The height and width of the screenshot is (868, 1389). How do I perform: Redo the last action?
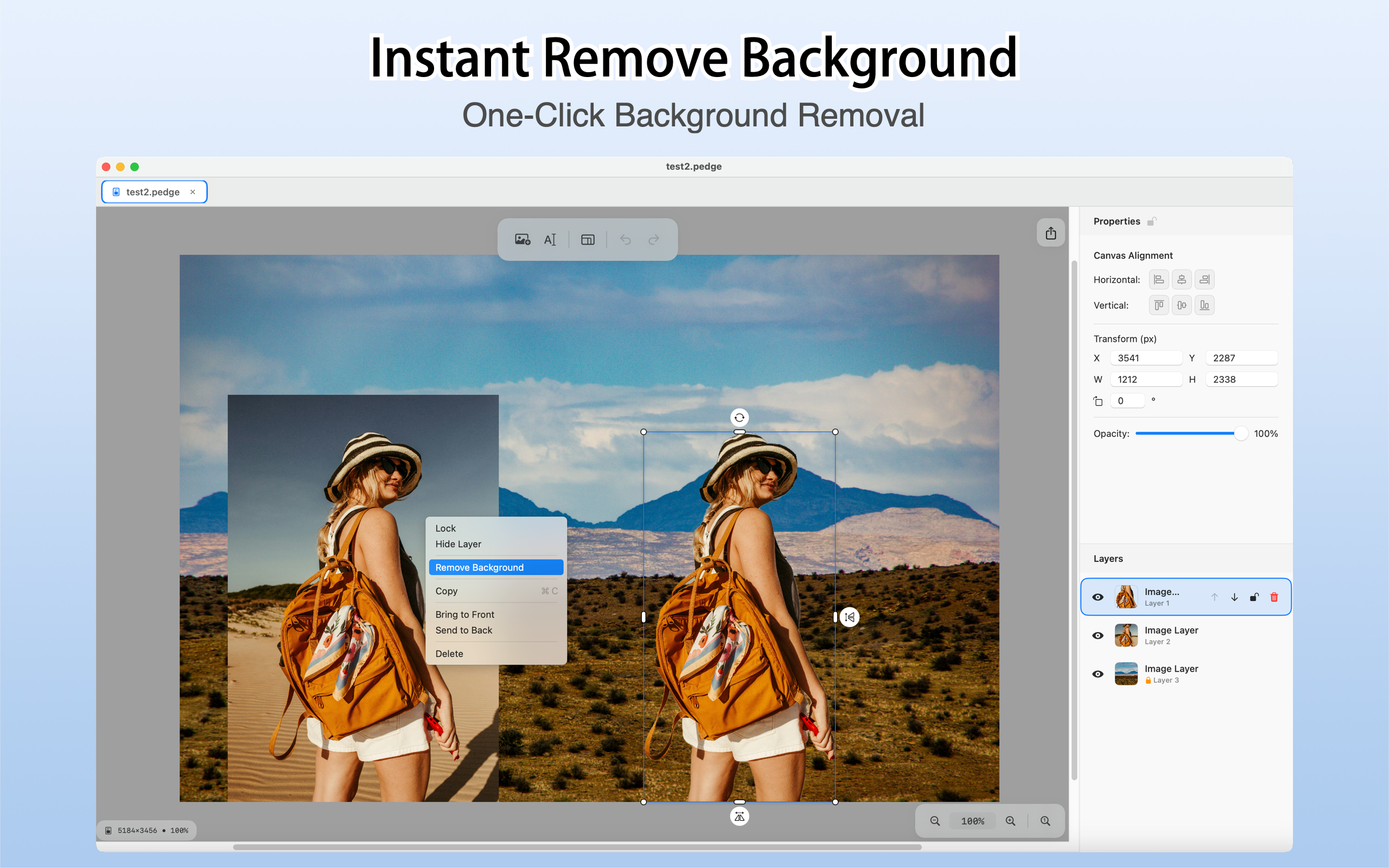pos(654,239)
